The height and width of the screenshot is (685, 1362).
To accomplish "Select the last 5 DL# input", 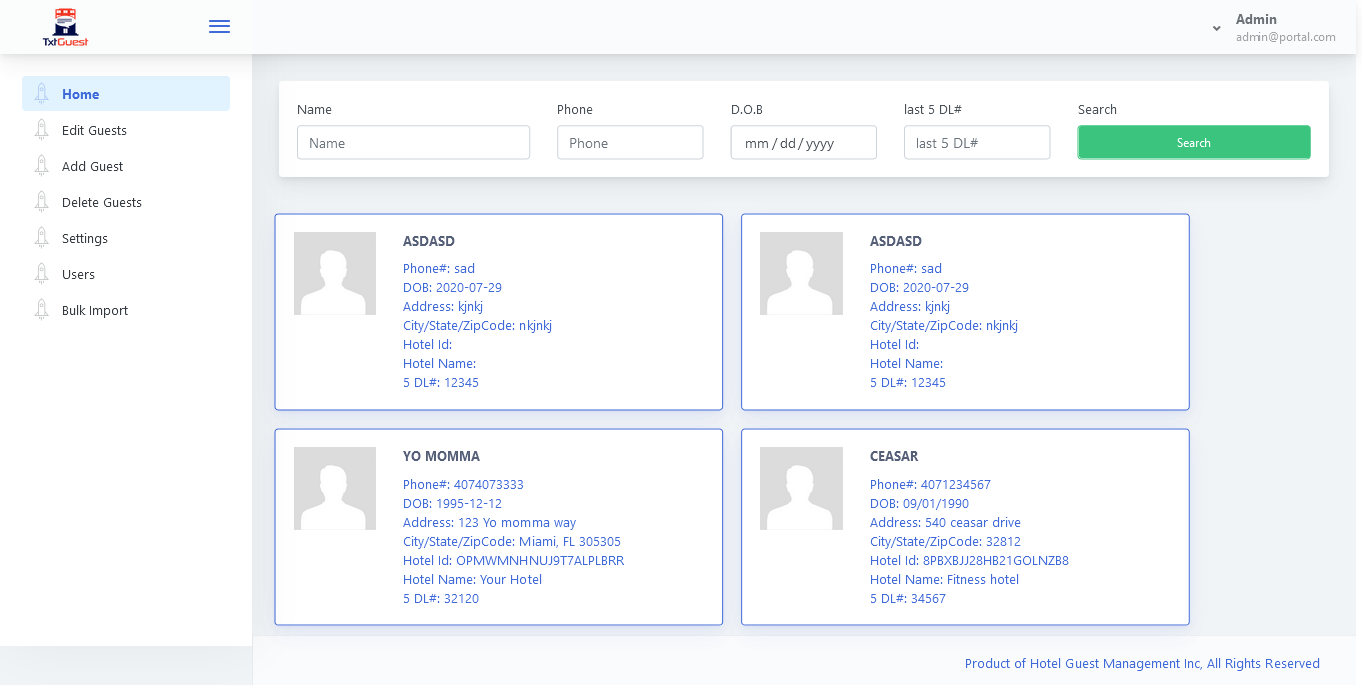I will pos(976,143).
